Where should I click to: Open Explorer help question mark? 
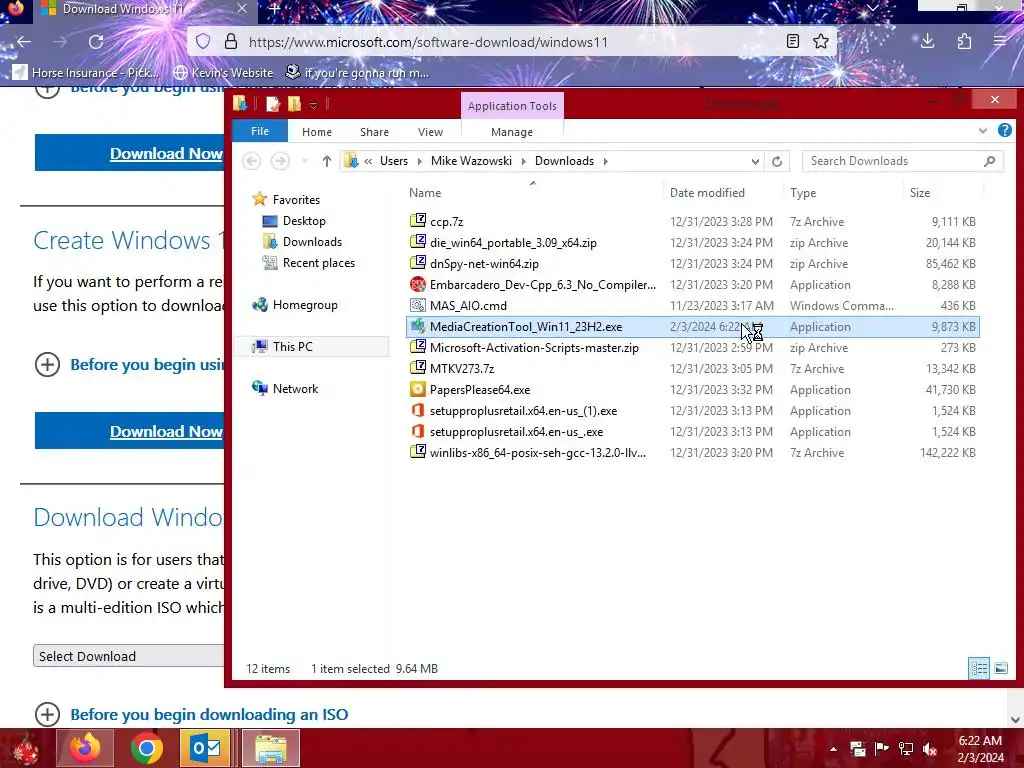[x=1004, y=131]
